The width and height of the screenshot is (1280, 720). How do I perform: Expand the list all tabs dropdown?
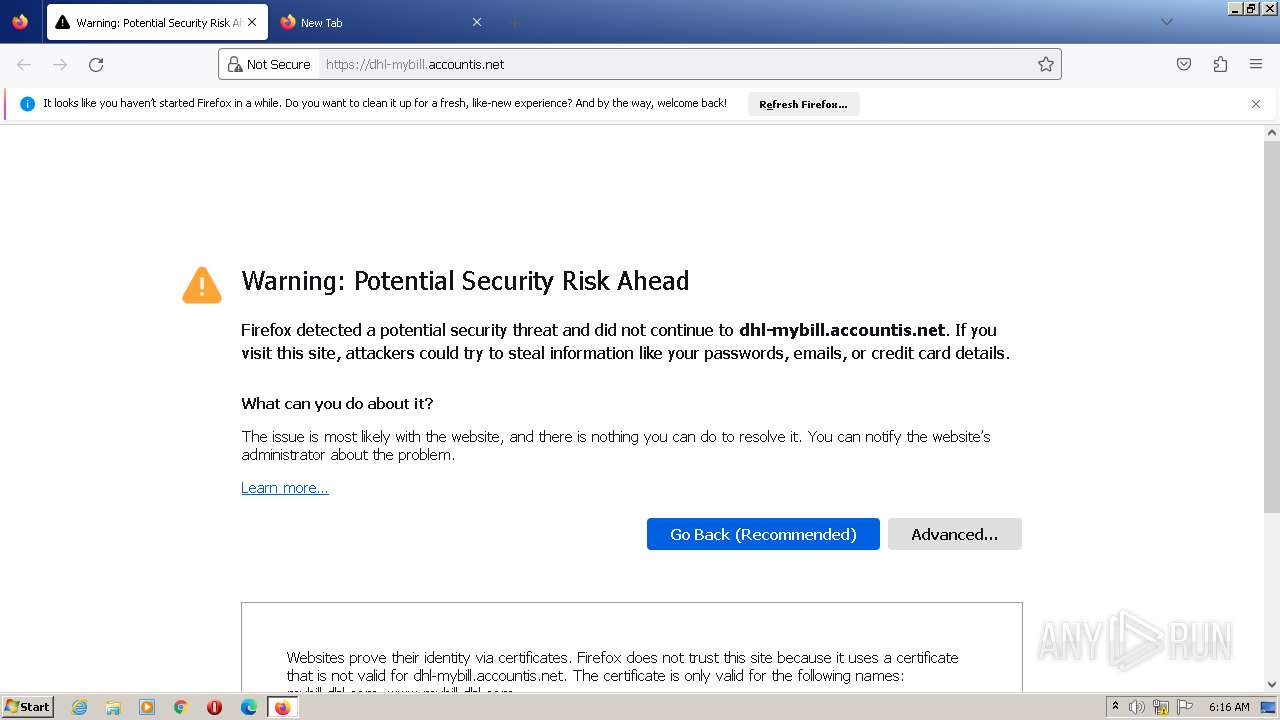[x=1166, y=22]
